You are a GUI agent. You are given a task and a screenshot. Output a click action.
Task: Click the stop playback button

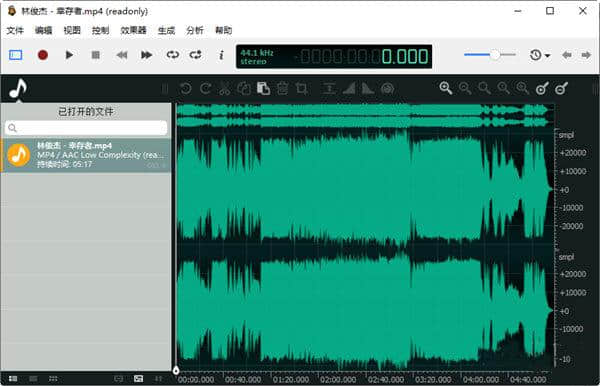(96, 55)
